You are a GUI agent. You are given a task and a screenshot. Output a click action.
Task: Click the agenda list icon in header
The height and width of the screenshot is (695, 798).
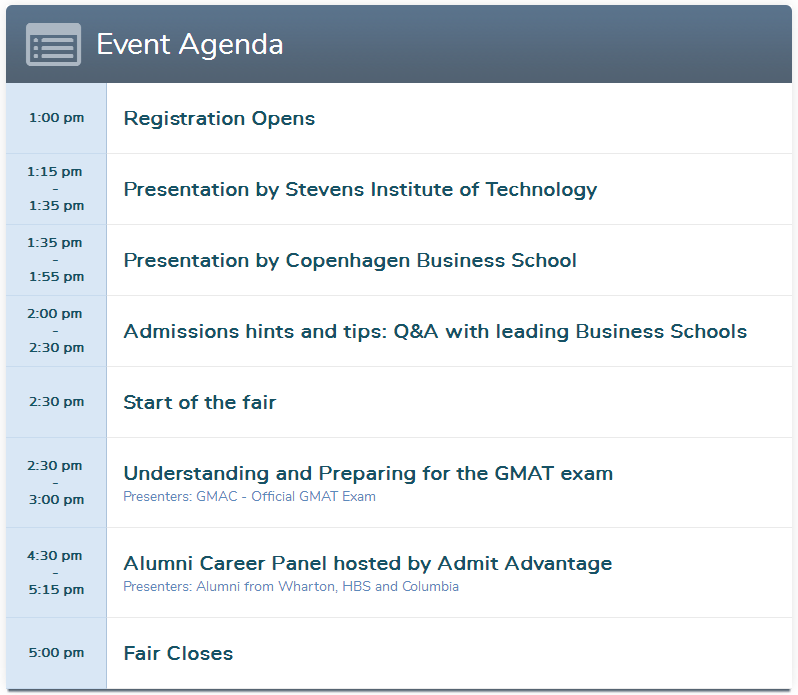coord(53,45)
